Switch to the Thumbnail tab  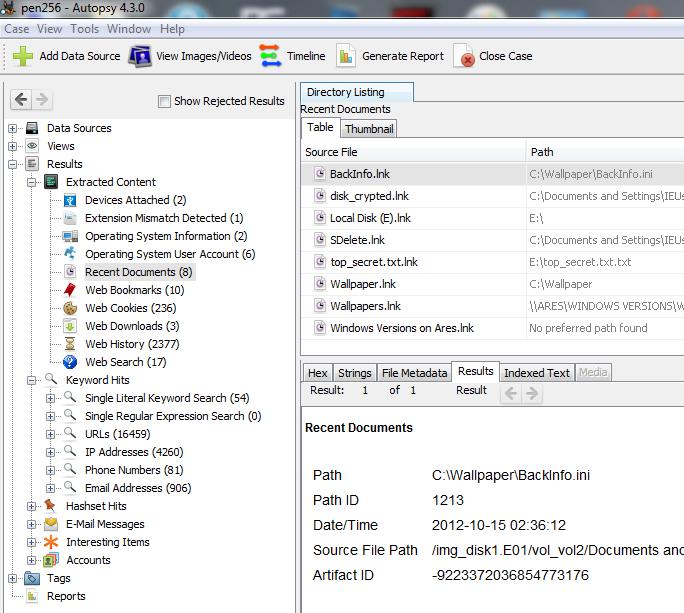(x=369, y=129)
